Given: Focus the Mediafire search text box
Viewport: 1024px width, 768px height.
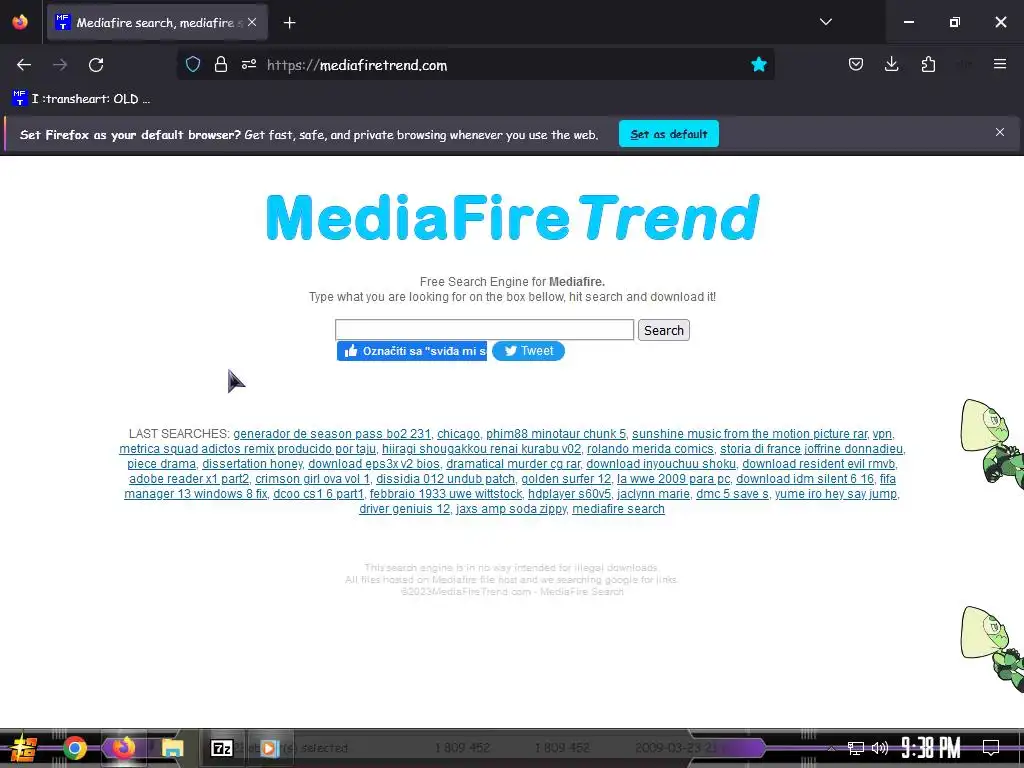Looking at the screenshot, I should tap(484, 330).
